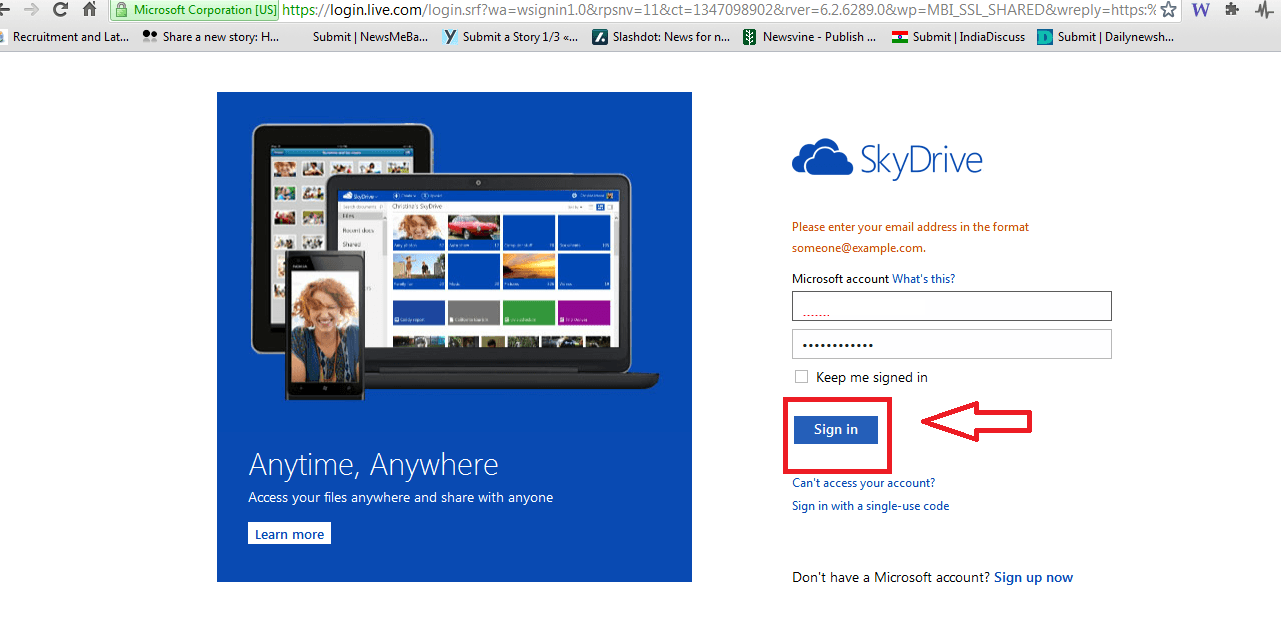The image size is (1281, 617).
Task: Open the purple W extension icon
Action: click(1201, 10)
